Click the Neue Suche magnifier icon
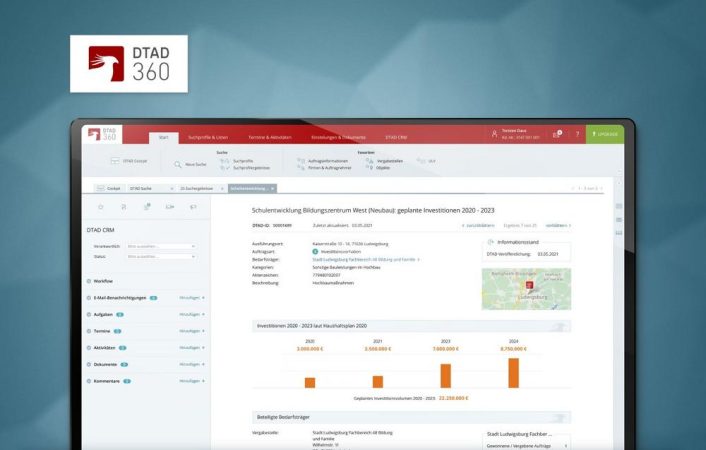 [180, 163]
